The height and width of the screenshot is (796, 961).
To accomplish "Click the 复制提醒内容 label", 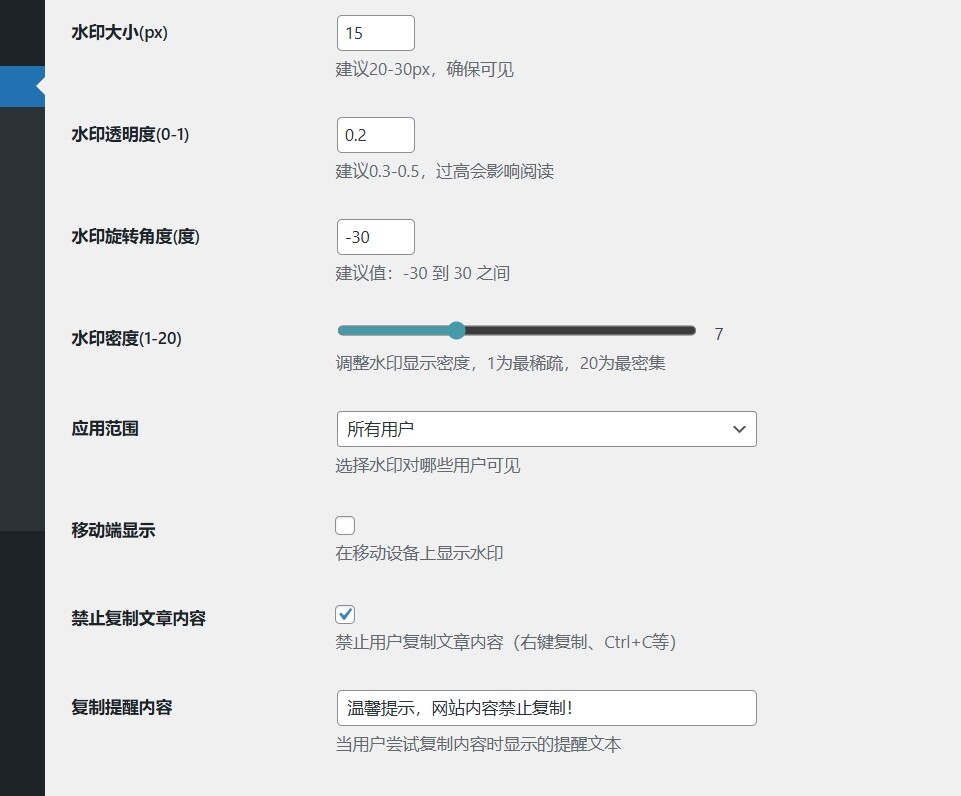I will 122,707.
